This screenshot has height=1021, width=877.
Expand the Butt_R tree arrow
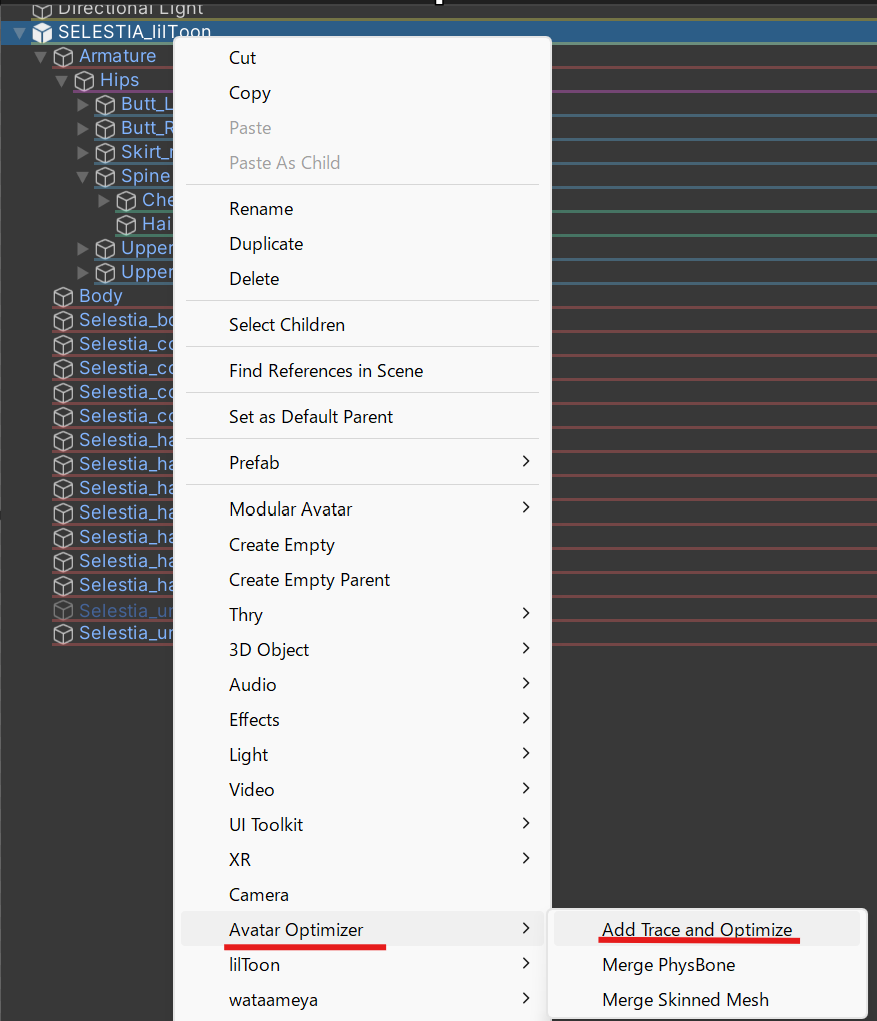point(83,129)
